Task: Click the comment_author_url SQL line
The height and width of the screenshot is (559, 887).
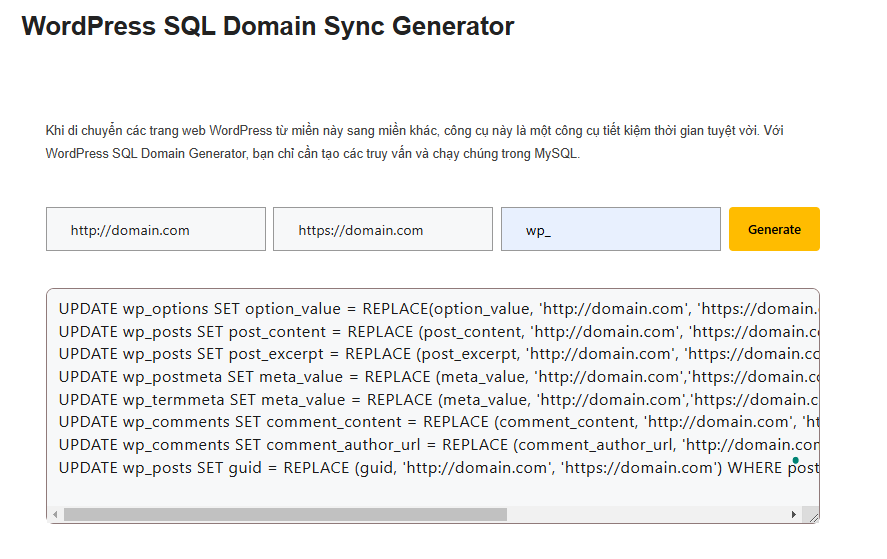Action: tap(438, 445)
